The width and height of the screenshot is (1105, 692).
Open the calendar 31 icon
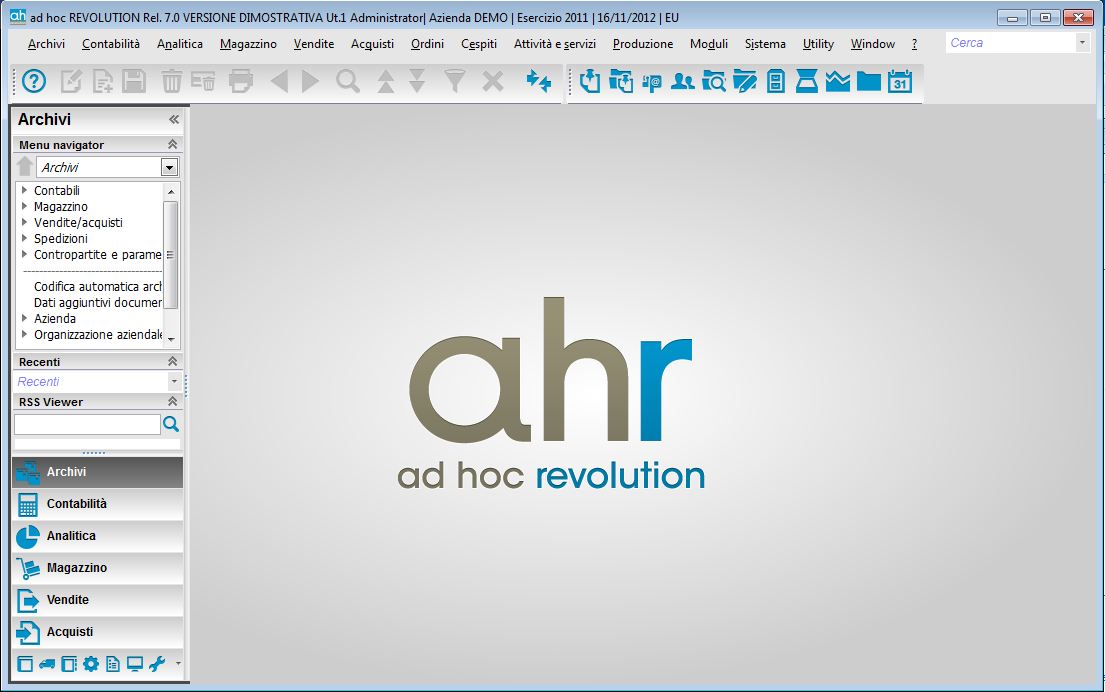(900, 82)
